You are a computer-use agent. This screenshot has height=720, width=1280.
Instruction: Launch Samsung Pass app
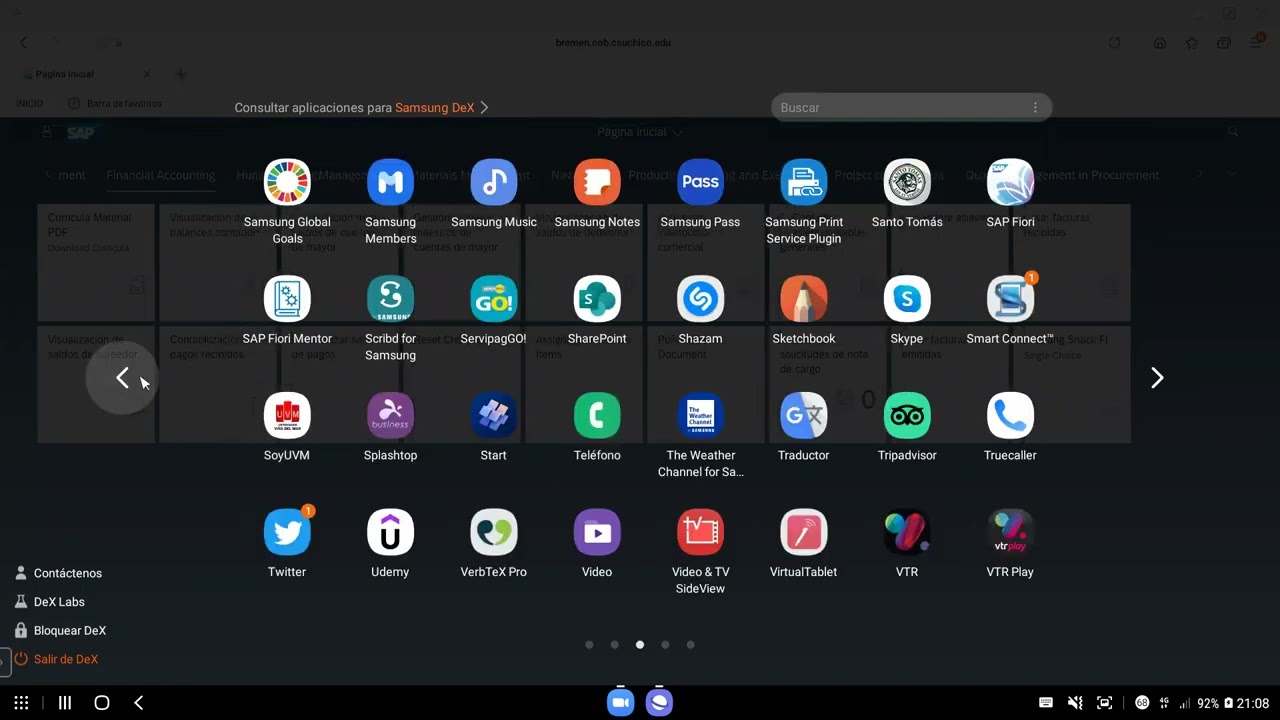point(700,182)
